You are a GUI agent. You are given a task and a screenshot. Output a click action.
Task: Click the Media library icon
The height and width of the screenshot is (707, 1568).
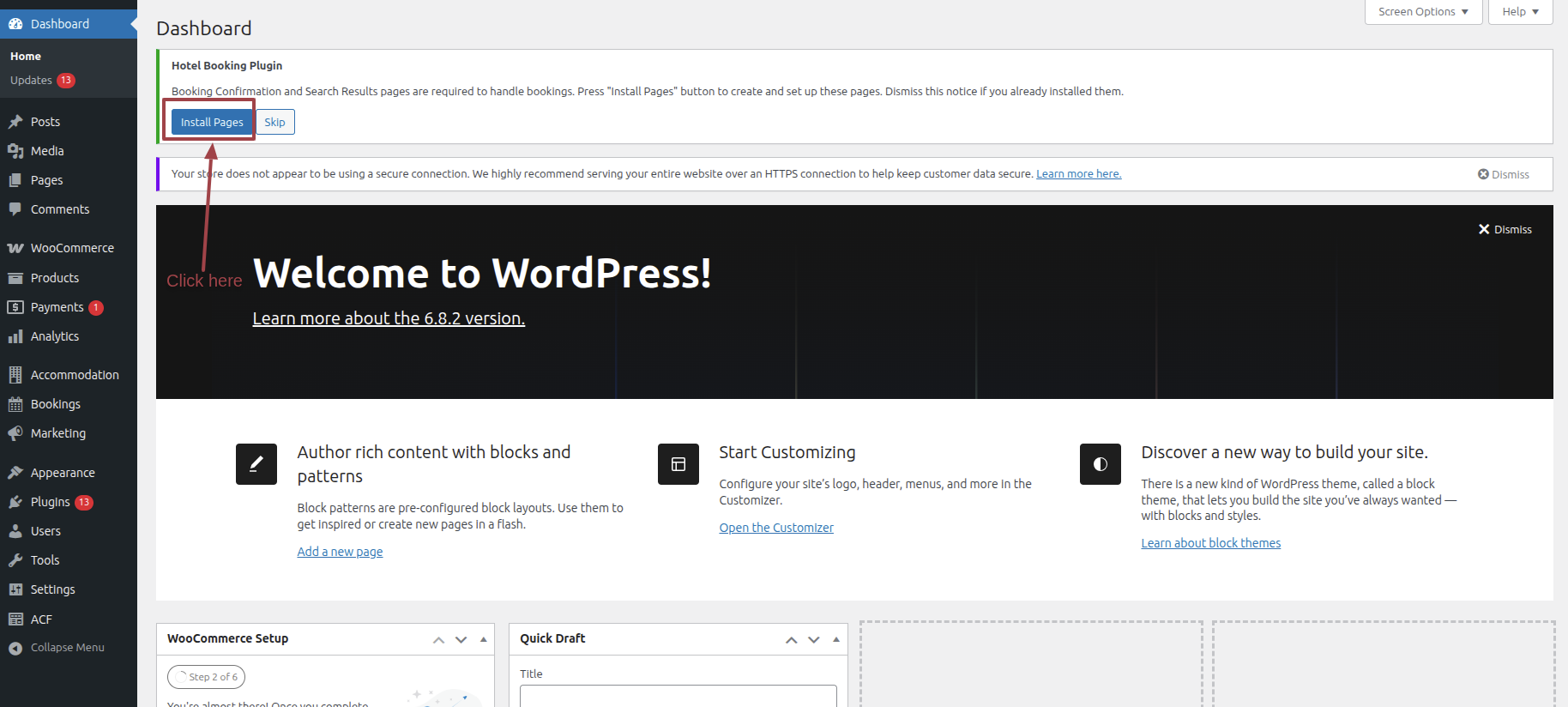click(x=15, y=151)
